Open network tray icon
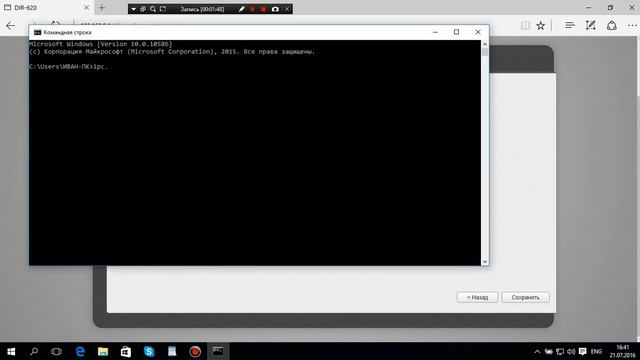The height and width of the screenshot is (360, 640). (x=560, y=351)
